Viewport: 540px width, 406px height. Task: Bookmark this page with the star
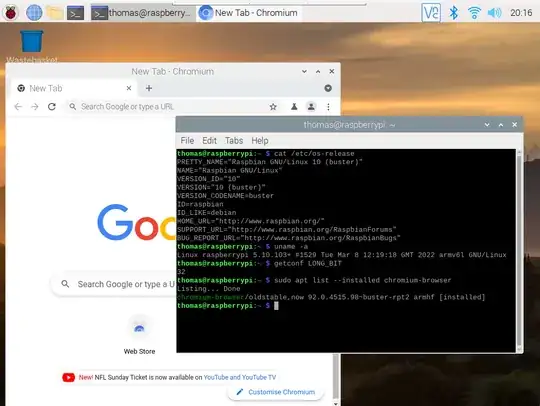[273, 107]
